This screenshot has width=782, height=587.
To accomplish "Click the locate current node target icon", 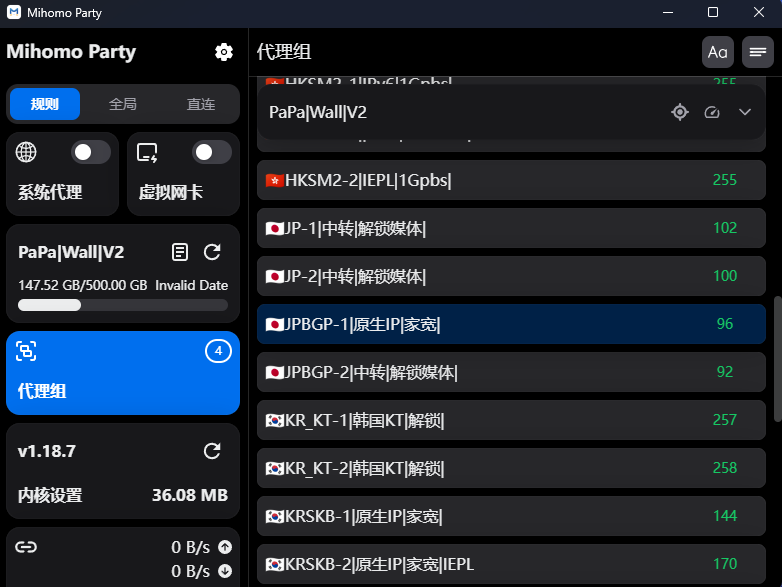I will pyautogui.click(x=680, y=112).
